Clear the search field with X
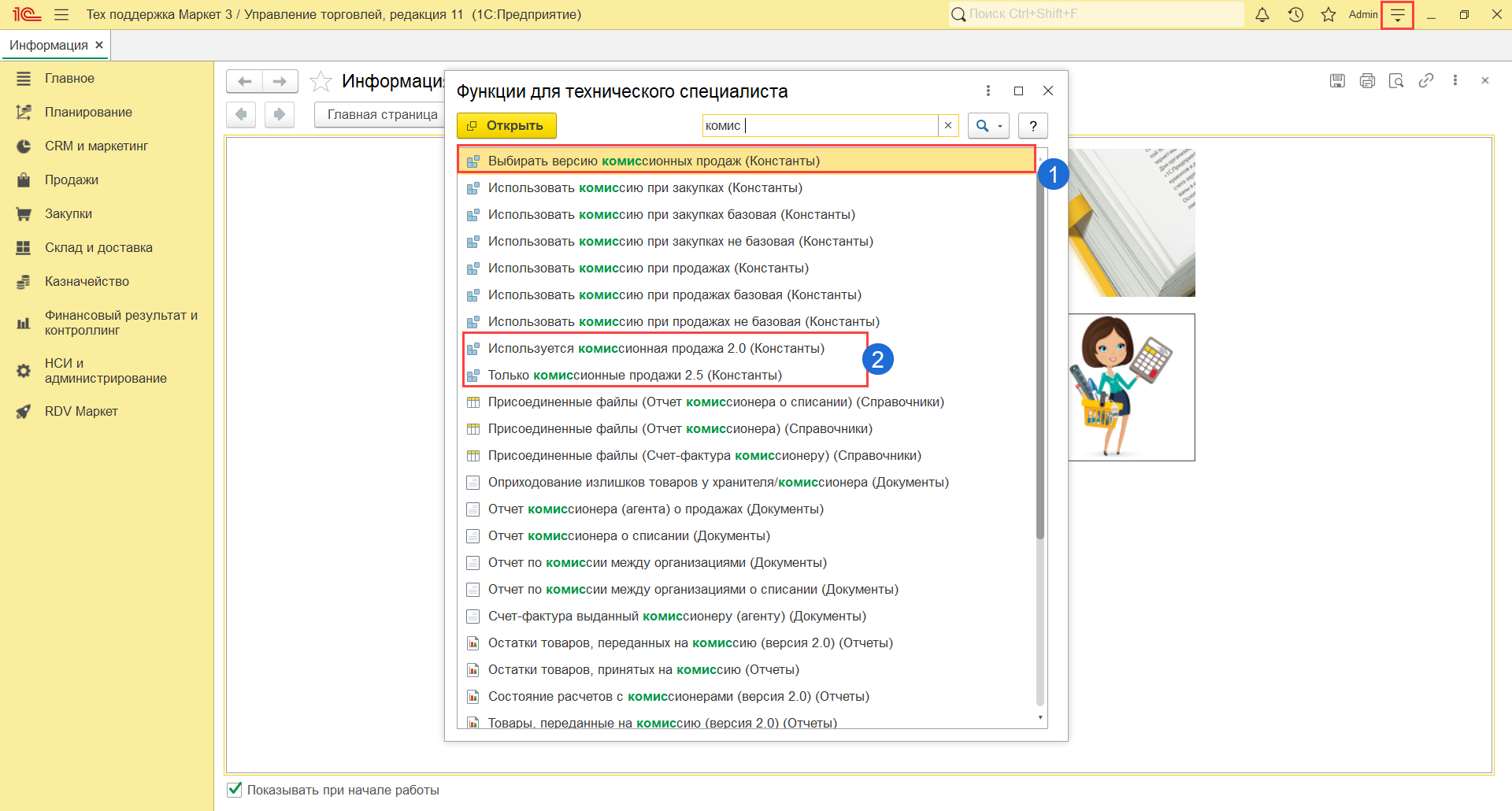The width and height of the screenshot is (1512, 811). [948, 126]
